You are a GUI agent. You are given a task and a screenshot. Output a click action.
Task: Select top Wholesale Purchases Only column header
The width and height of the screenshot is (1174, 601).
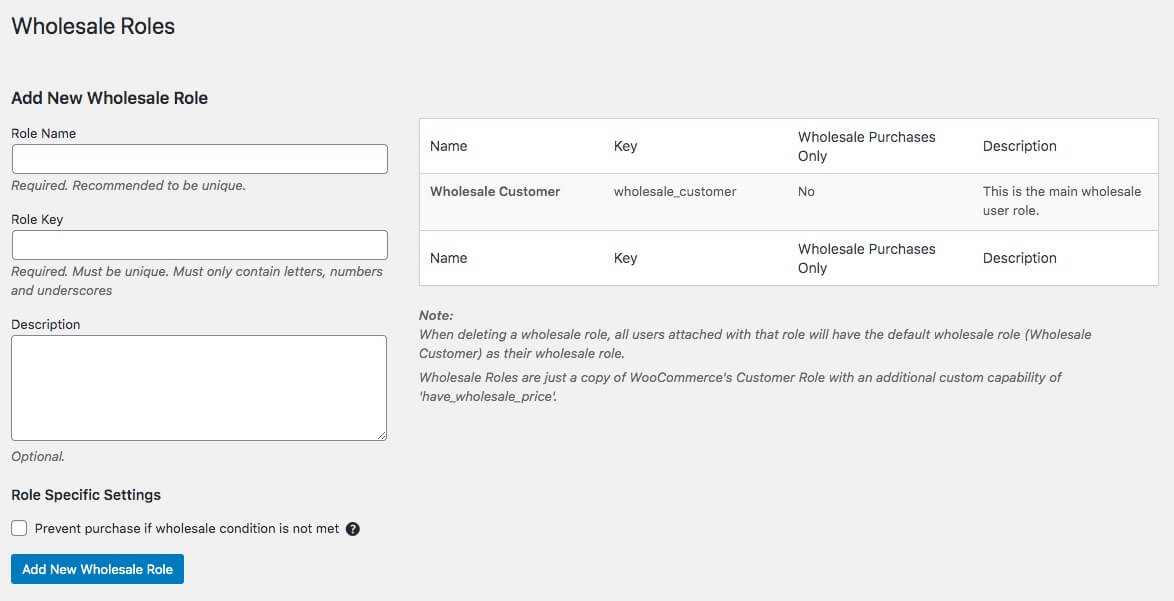coord(866,146)
